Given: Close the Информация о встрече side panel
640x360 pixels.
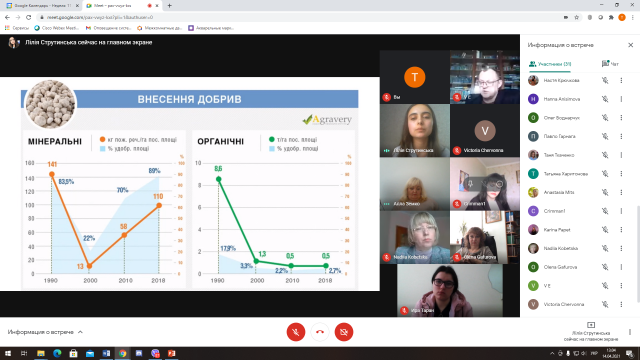Looking at the screenshot, I should (630, 45).
